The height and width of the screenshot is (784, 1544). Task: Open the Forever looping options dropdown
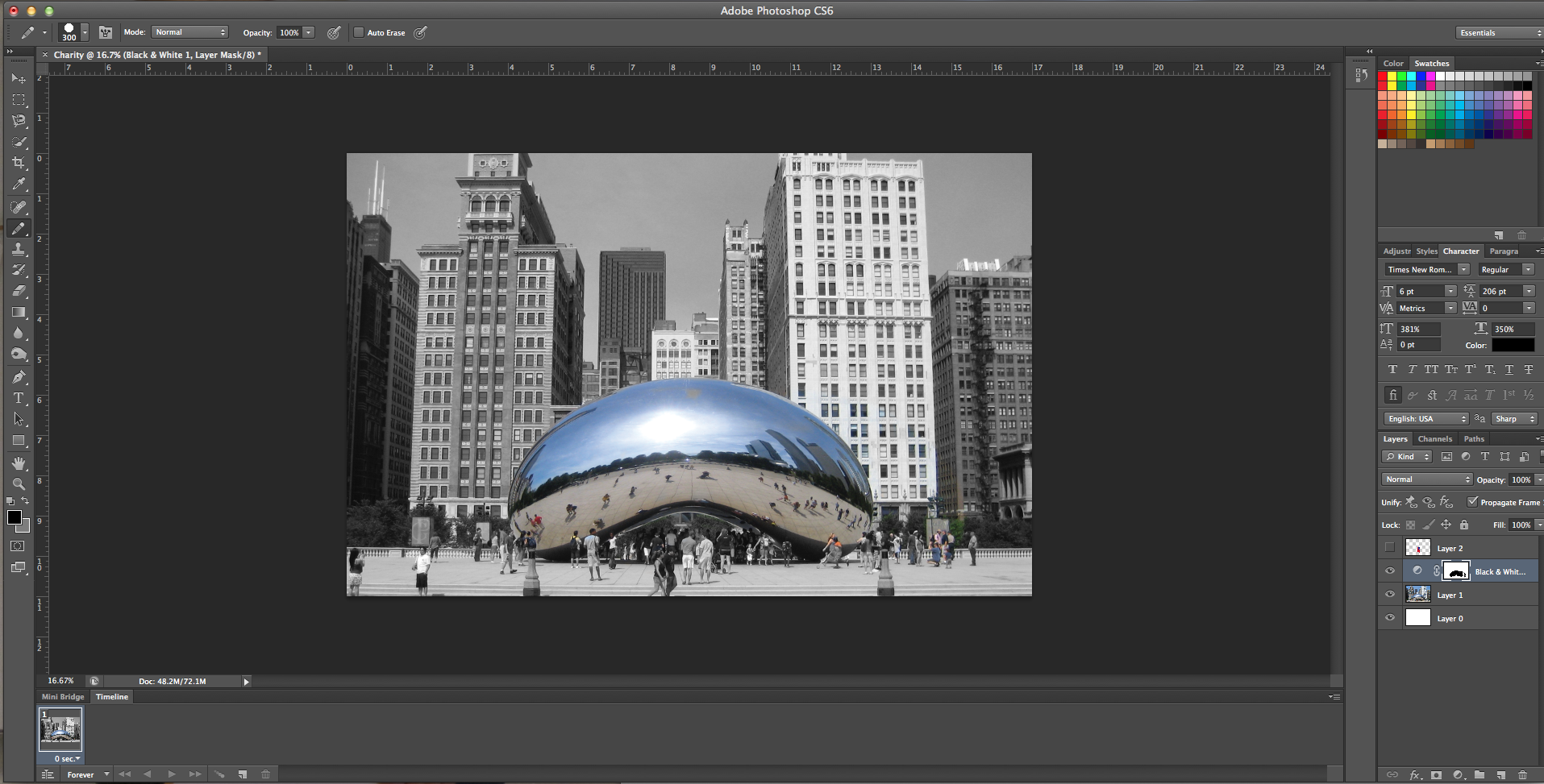[88, 774]
